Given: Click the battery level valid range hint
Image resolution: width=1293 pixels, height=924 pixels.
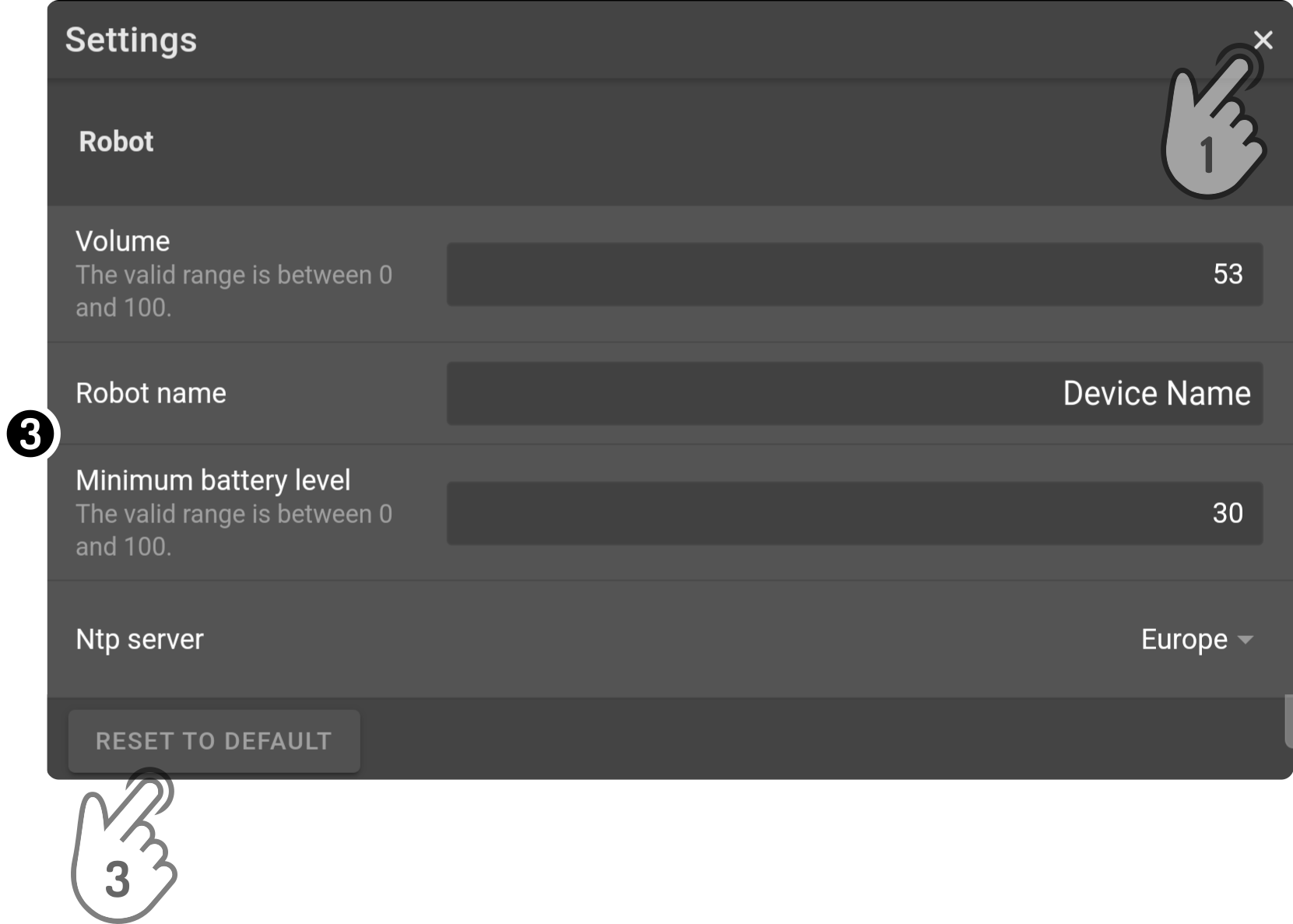Looking at the screenshot, I should (x=234, y=530).
